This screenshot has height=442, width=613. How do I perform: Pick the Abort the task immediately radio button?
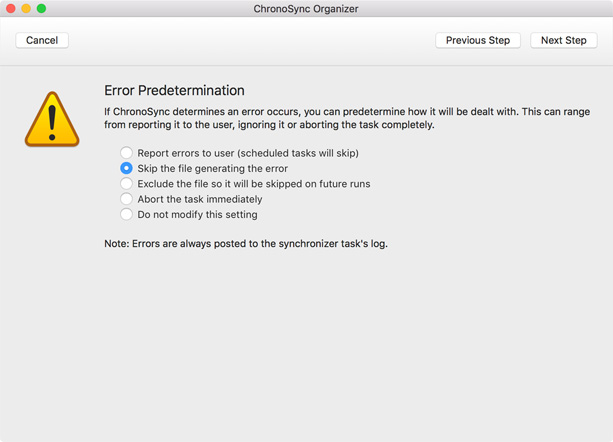point(126,199)
